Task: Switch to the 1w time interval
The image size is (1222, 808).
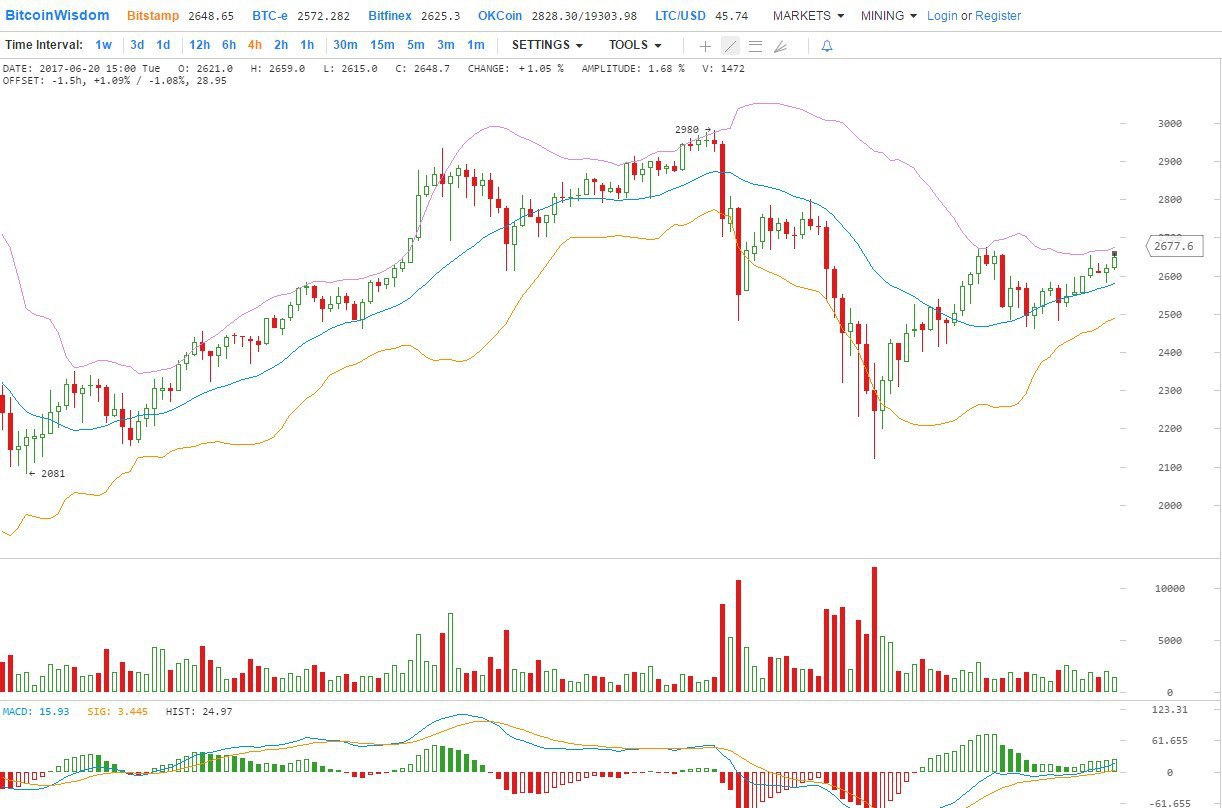Action: [x=104, y=45]
